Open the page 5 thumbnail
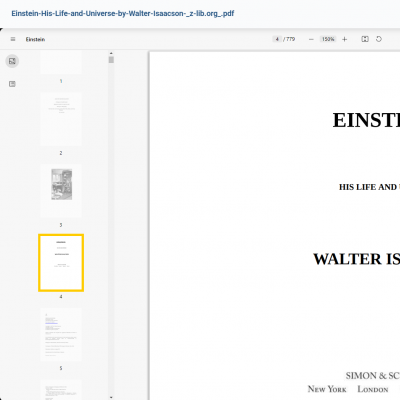 61,335
